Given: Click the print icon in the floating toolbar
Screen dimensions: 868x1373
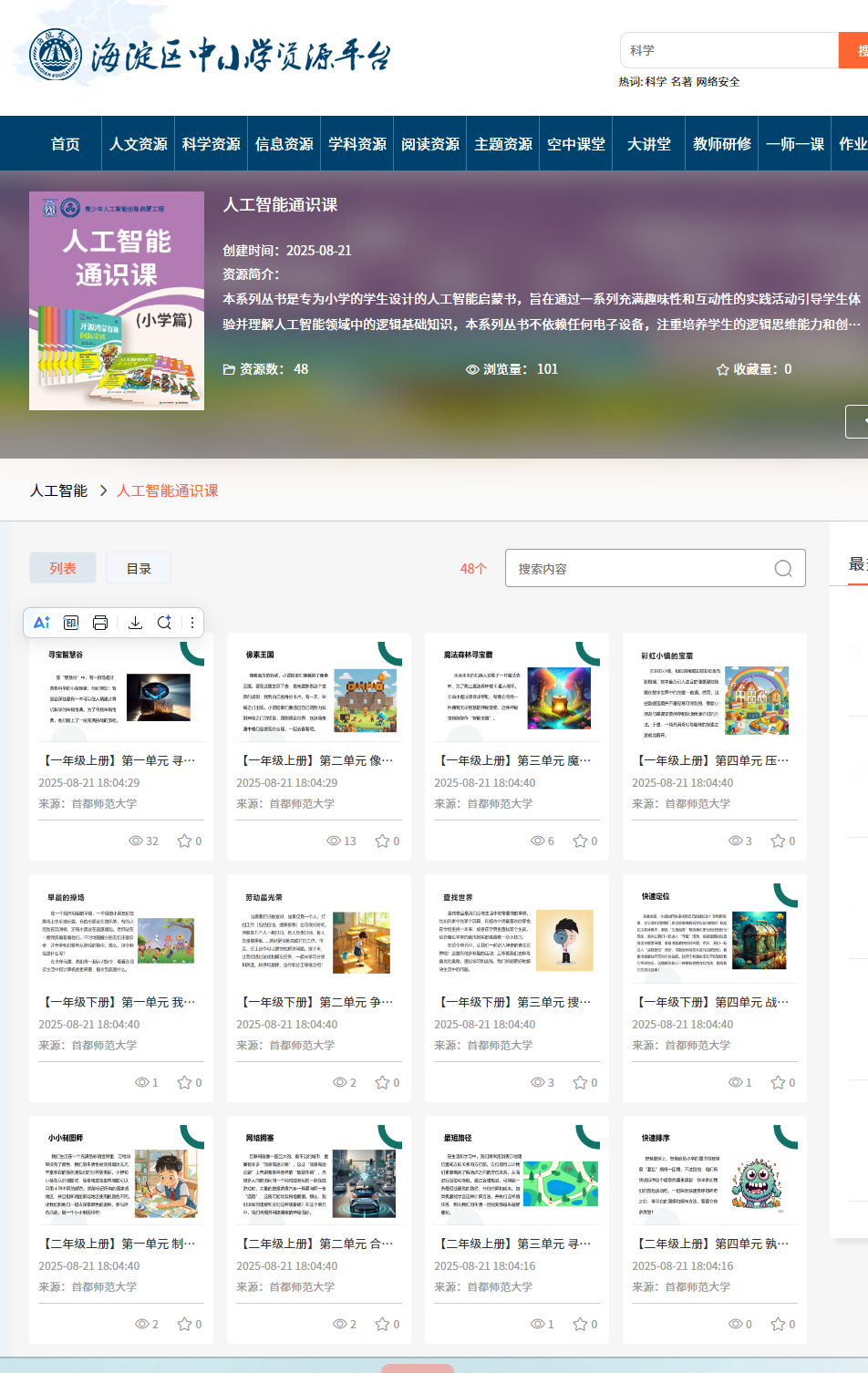Looking at the screenshot, I should (100, 623).
